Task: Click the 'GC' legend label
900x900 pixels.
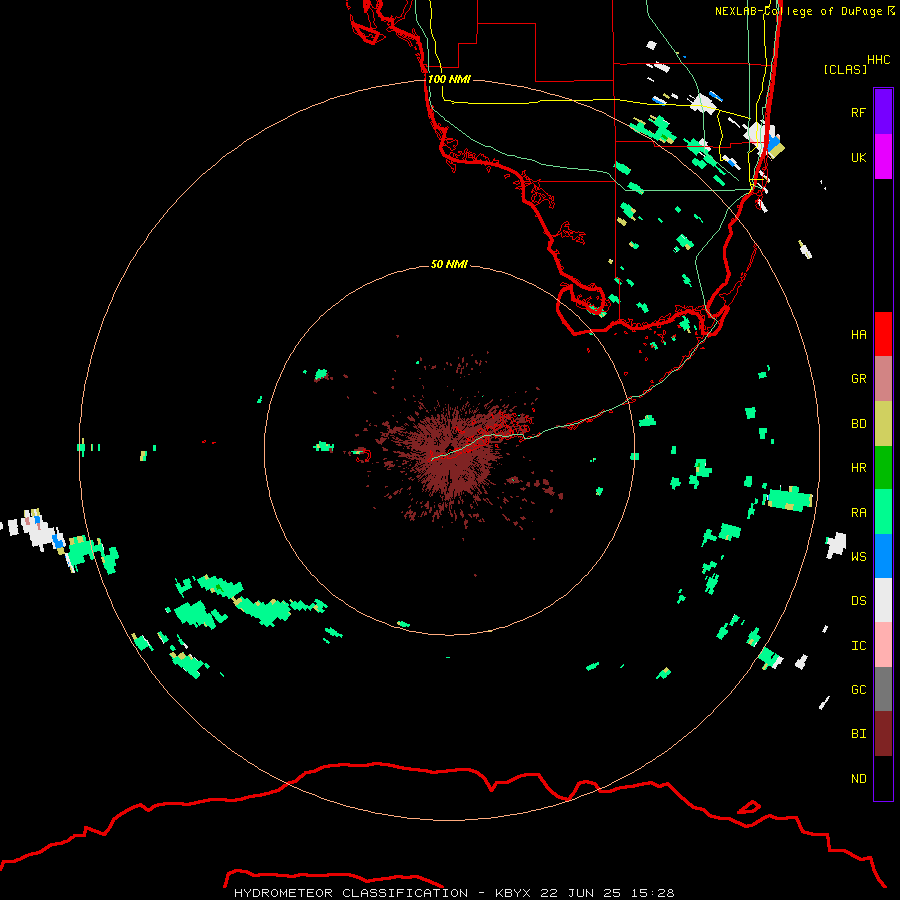Action: [858, 689]
